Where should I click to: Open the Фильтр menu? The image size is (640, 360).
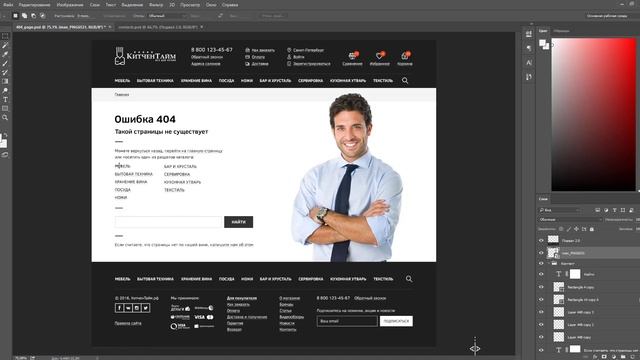(x=156, y=5)
